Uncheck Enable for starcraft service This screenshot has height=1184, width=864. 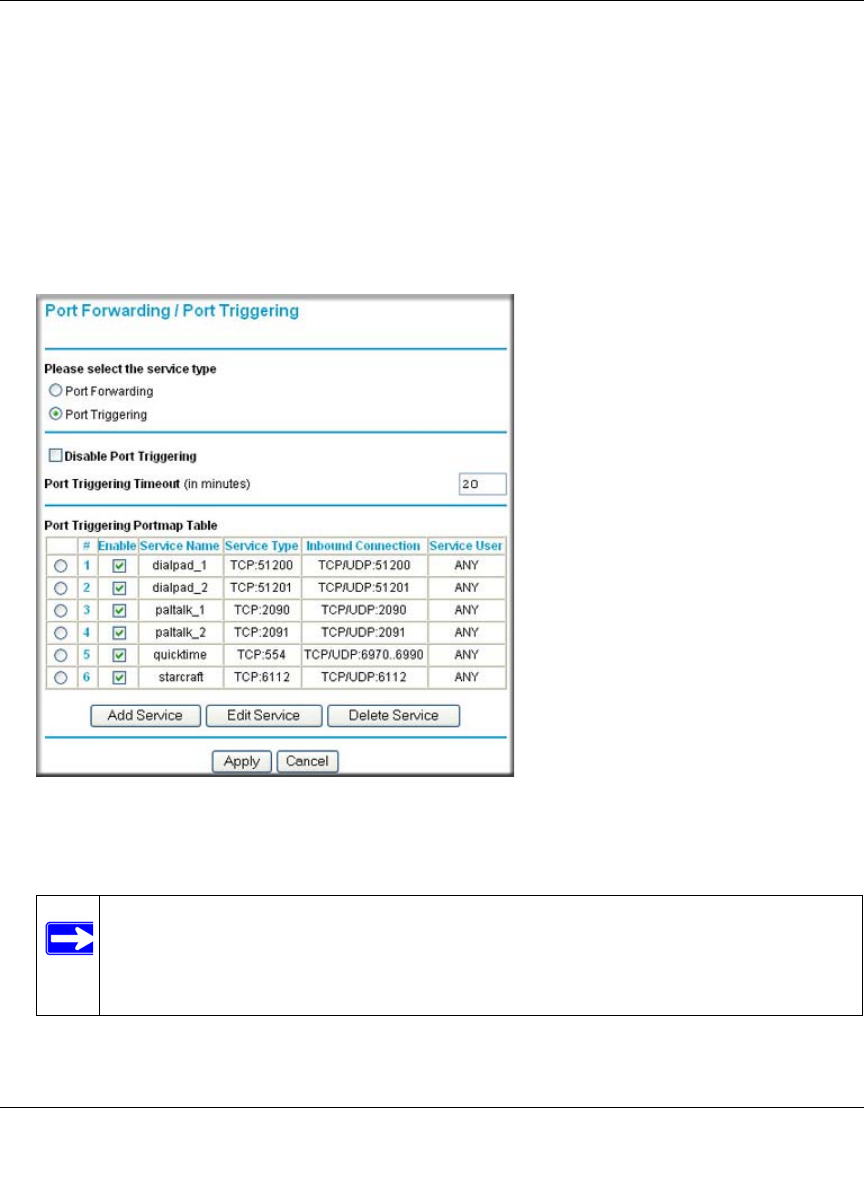(x=119, y=677)
